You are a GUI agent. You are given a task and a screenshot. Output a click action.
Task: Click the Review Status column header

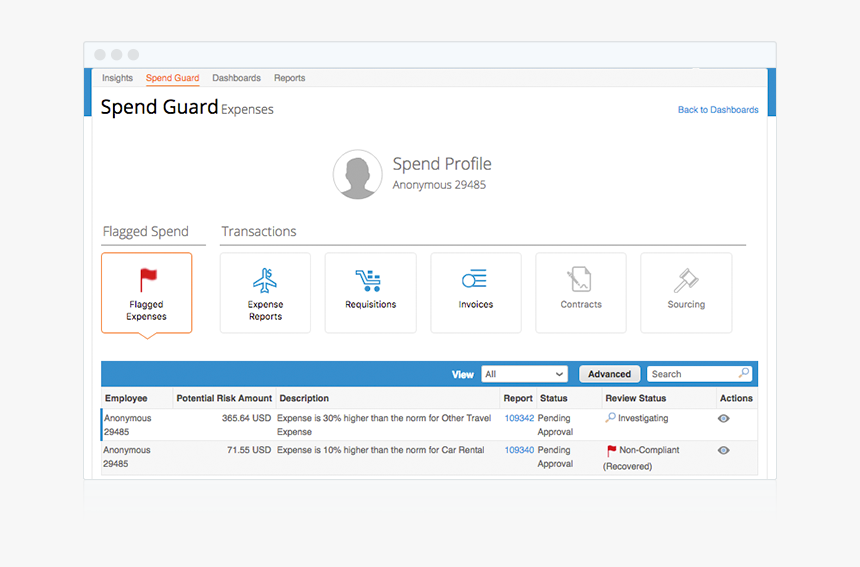636,398
